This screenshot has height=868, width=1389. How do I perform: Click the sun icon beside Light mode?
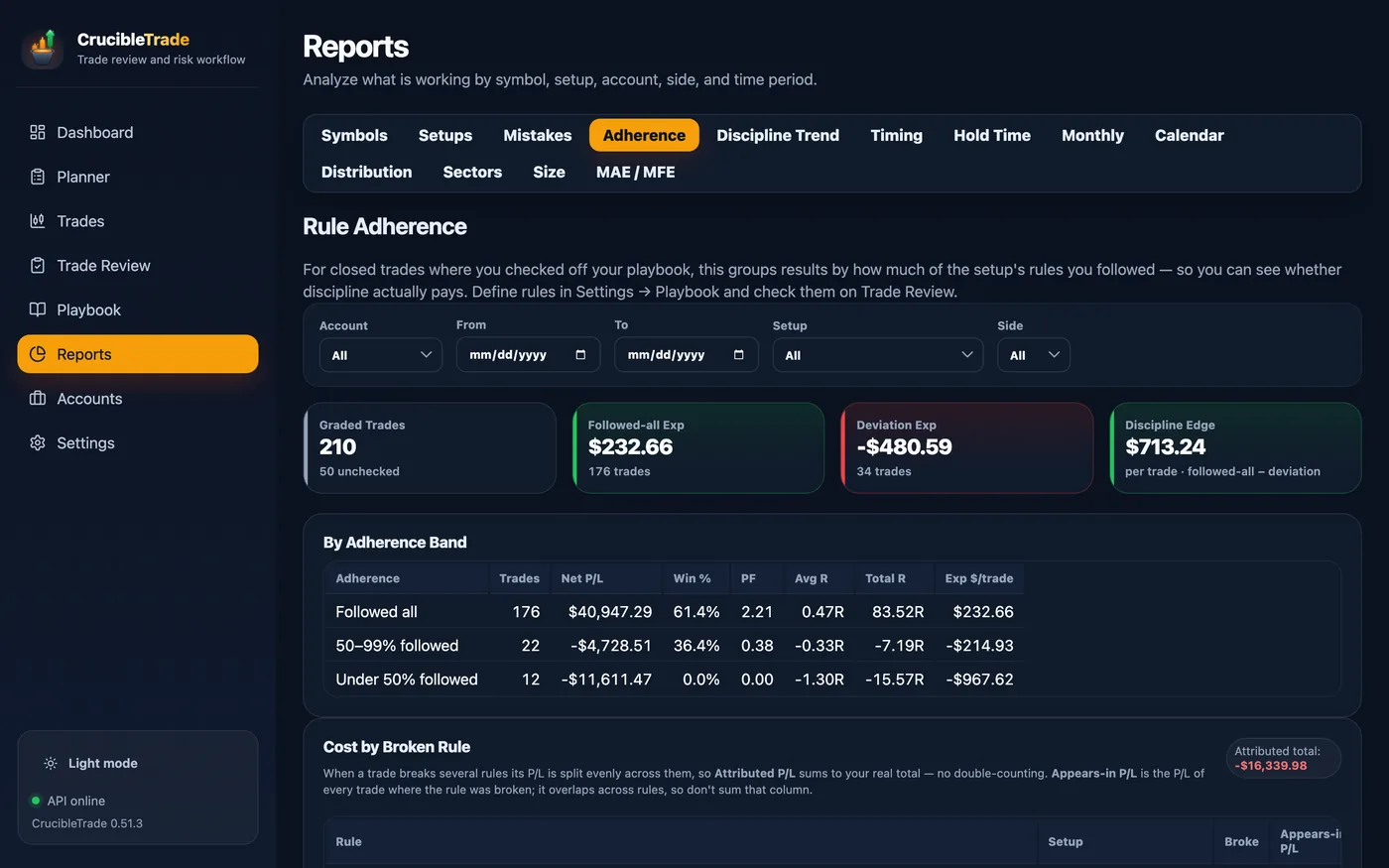(x=51, y=763)
